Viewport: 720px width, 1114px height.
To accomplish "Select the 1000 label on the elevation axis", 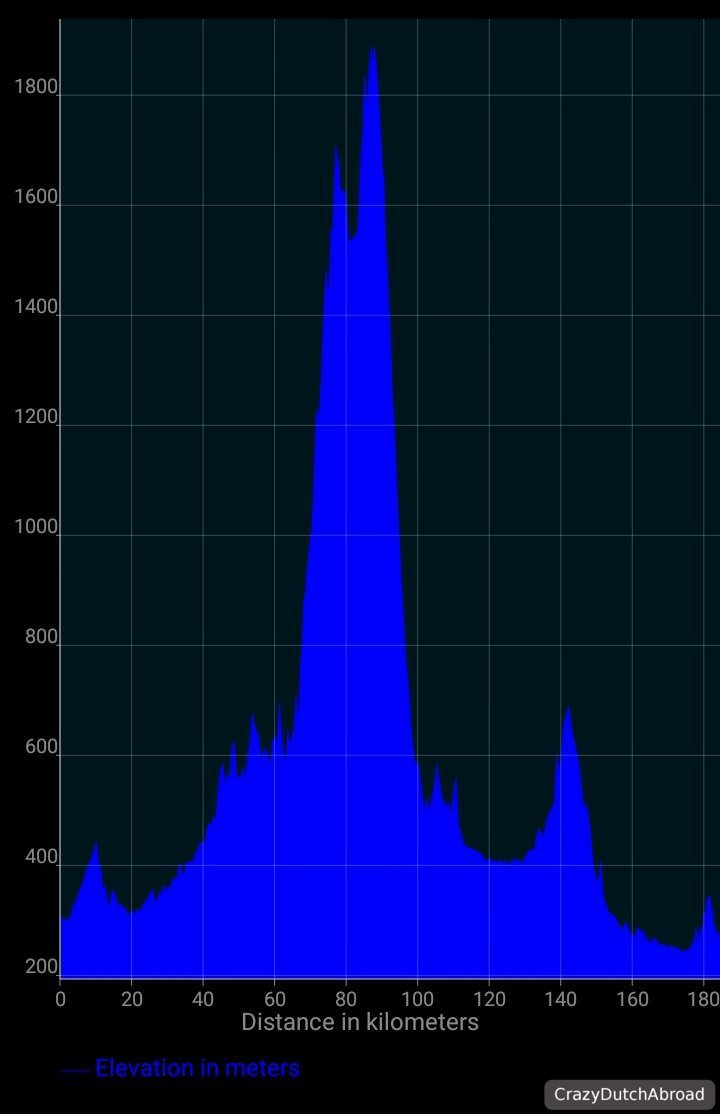I will [36, 526].
